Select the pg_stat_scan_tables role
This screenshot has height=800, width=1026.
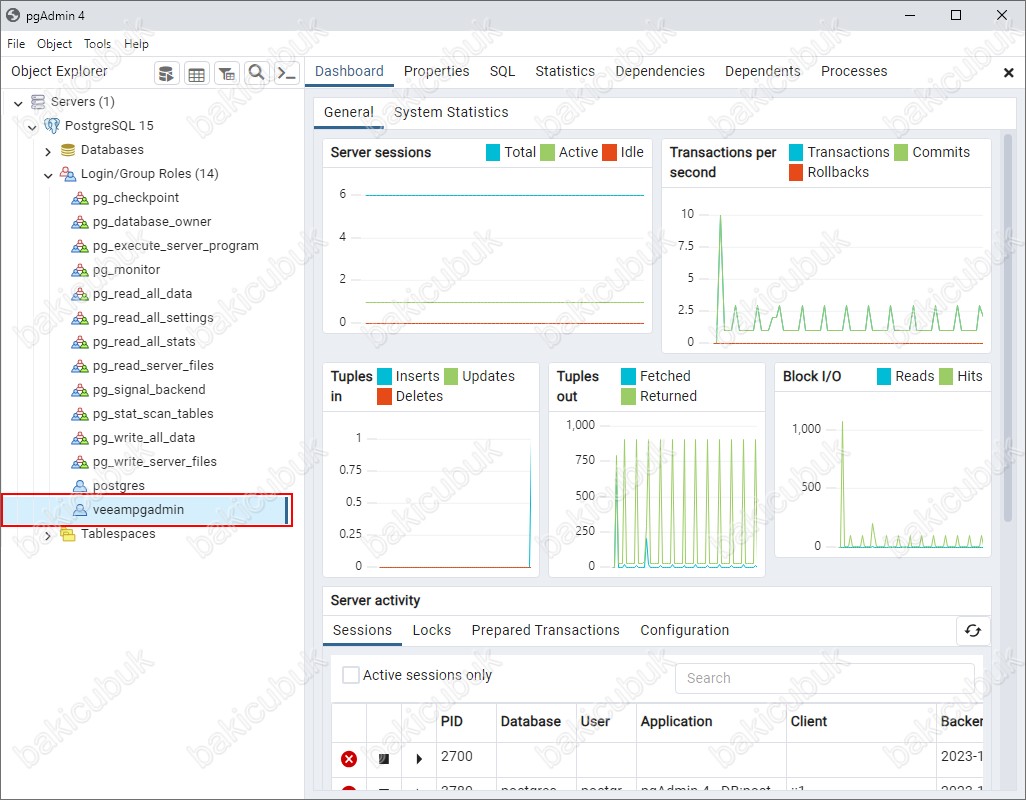(x=153, y=414)
